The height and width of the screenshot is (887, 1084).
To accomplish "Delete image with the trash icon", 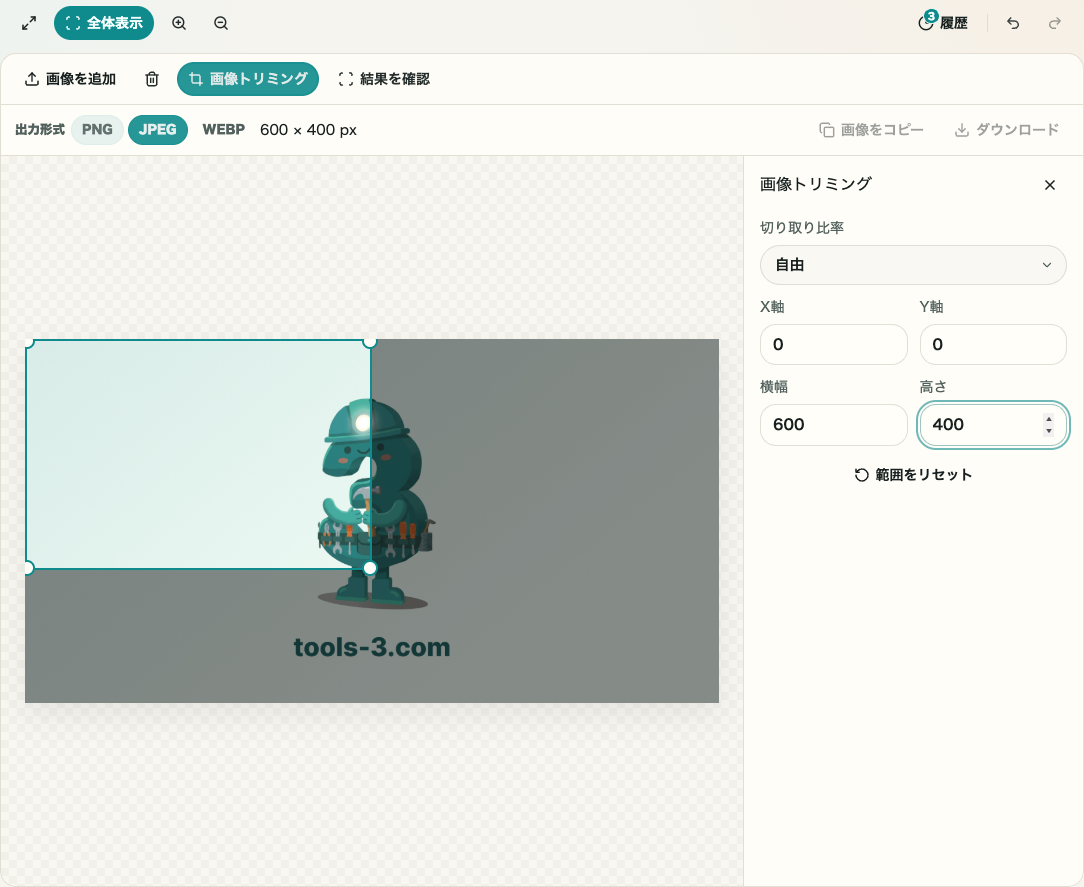I will (152, 79).
